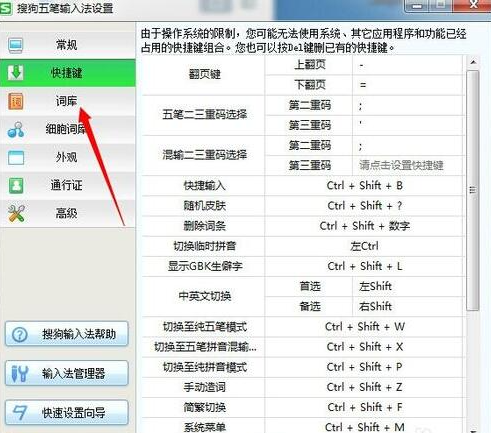Image resolution: width=491 pixels, height=433 pixels.
Task: Click 切换至五笔拼音混输 shortcut Ctrl + Shift + X
Action: tap(364, 347)
